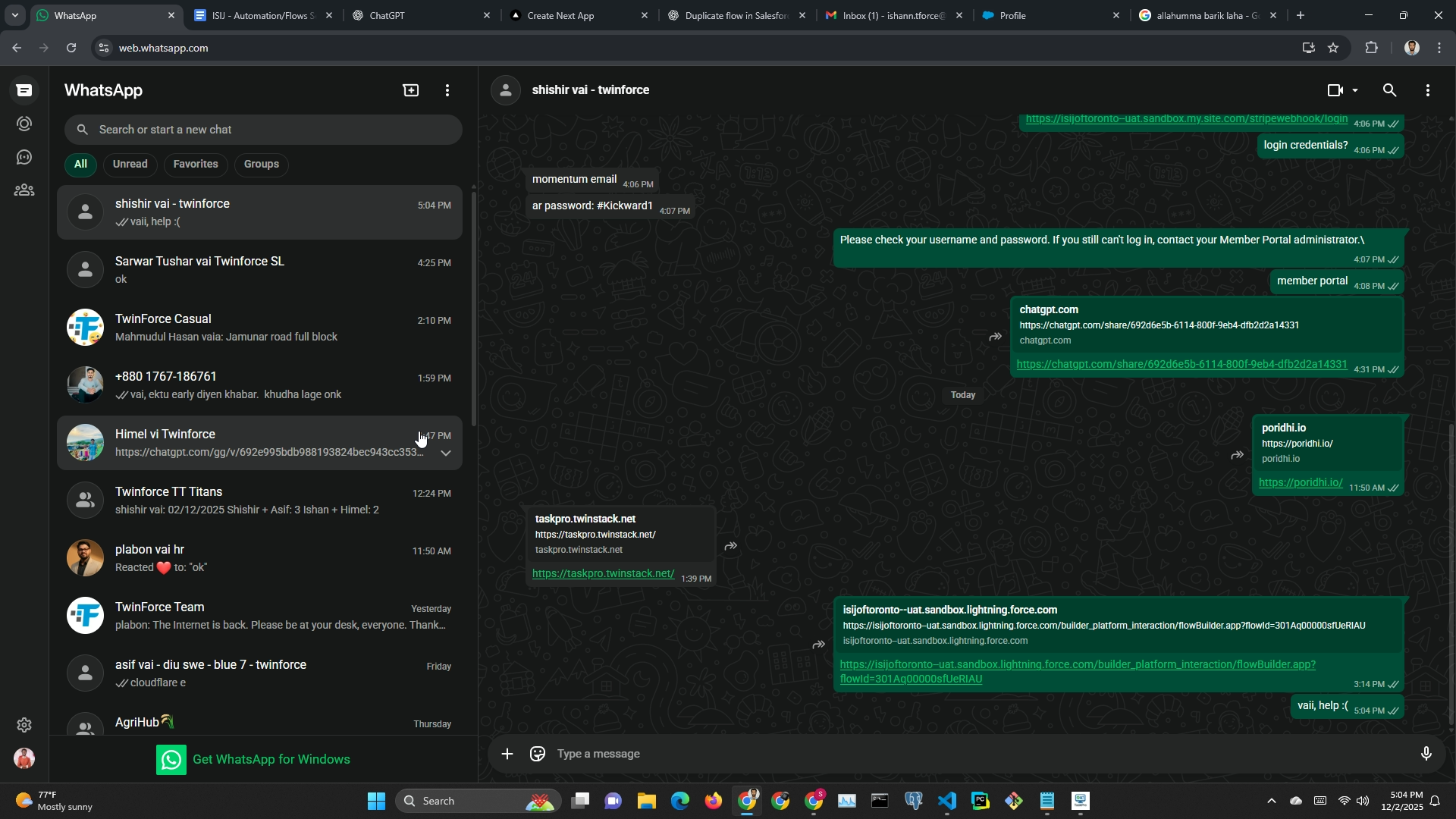Open chat list menu three dots
The width and height of the screenshot is (1456, 819).
[x=447, y=90]
